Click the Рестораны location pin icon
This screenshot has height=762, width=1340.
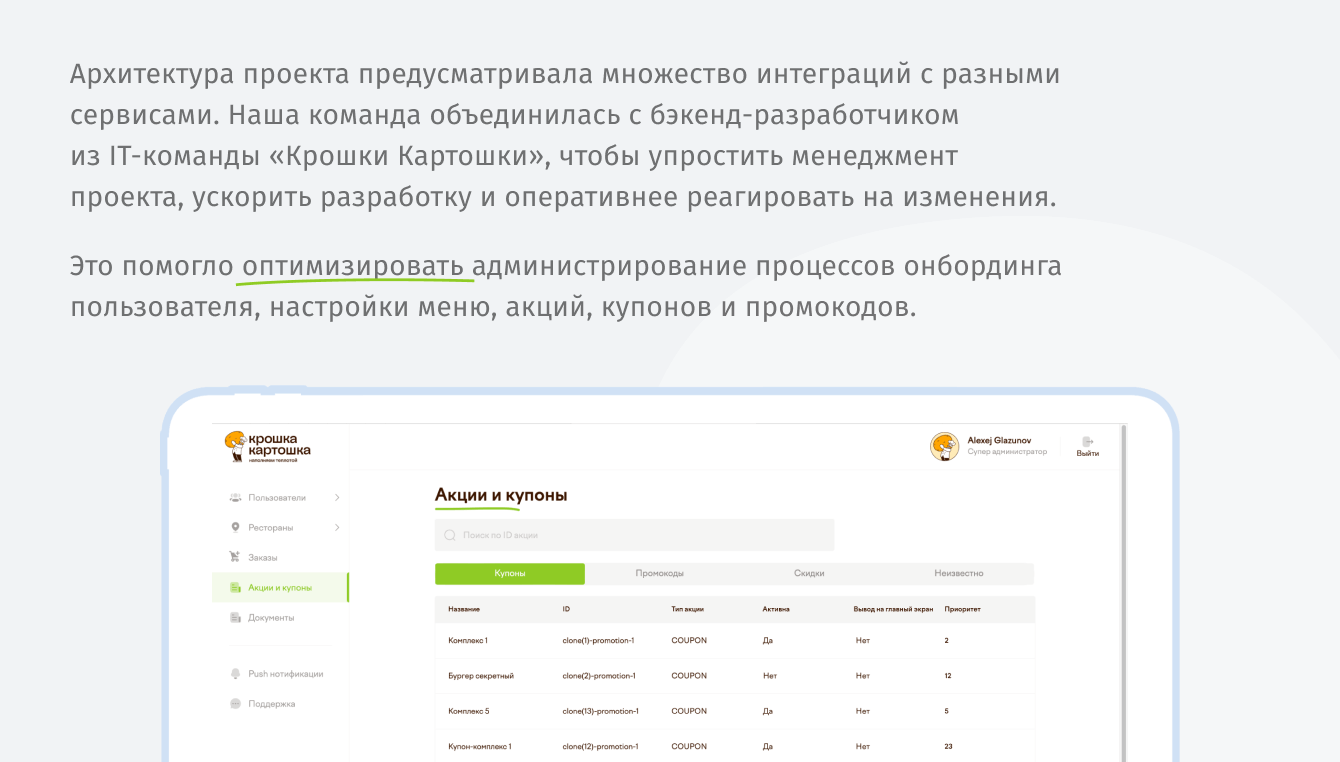click(235, 527)
